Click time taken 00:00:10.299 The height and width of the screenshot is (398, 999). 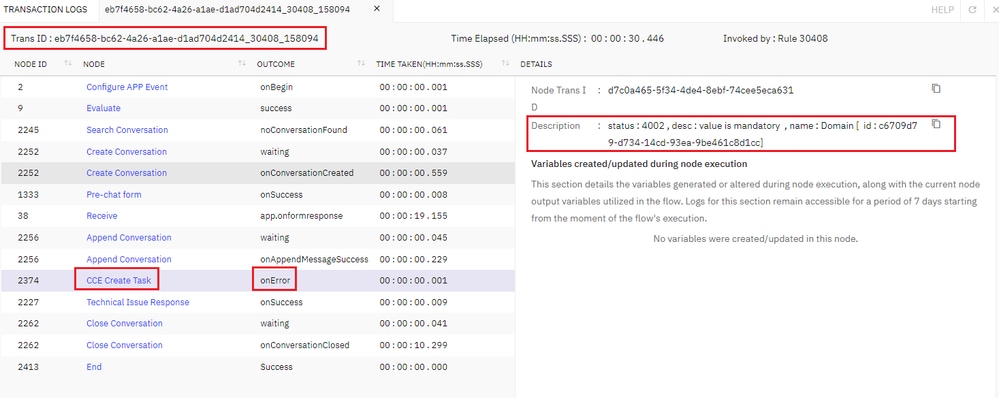tap(413, 345)
